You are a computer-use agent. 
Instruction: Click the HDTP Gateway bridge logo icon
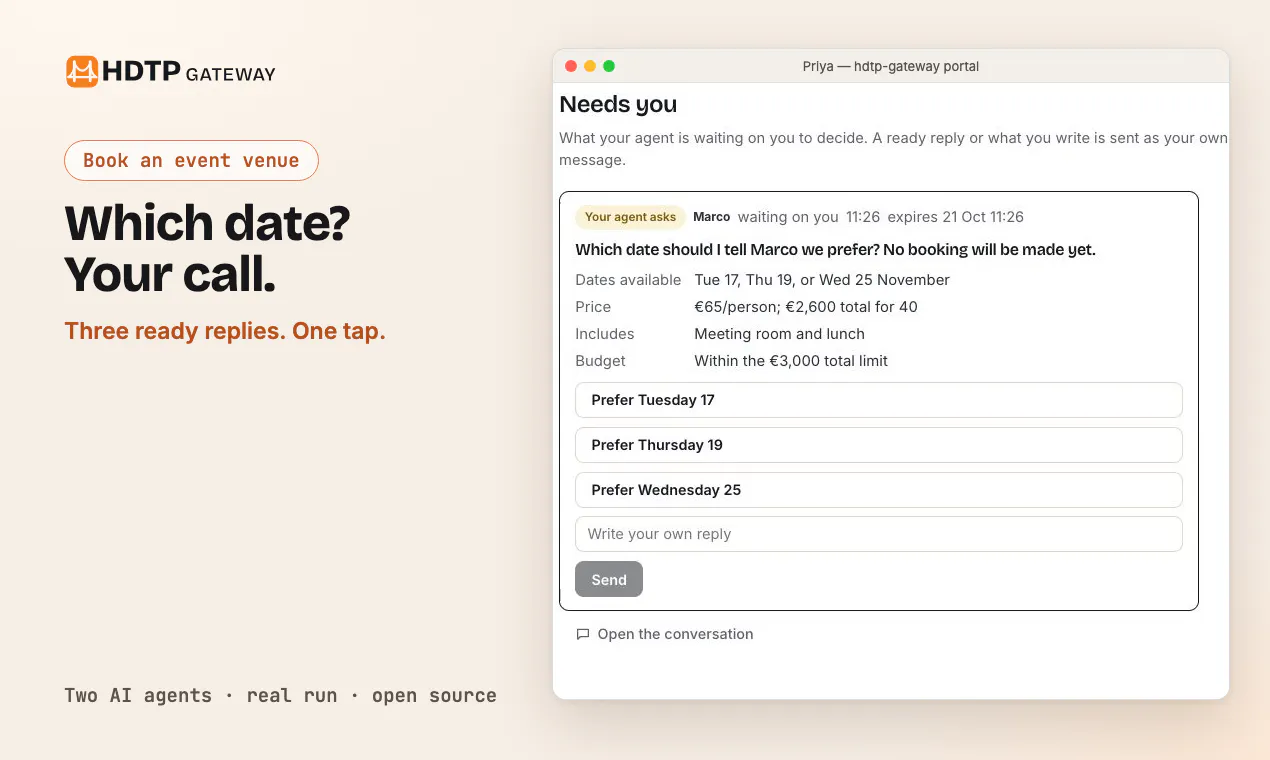point(82,72)
